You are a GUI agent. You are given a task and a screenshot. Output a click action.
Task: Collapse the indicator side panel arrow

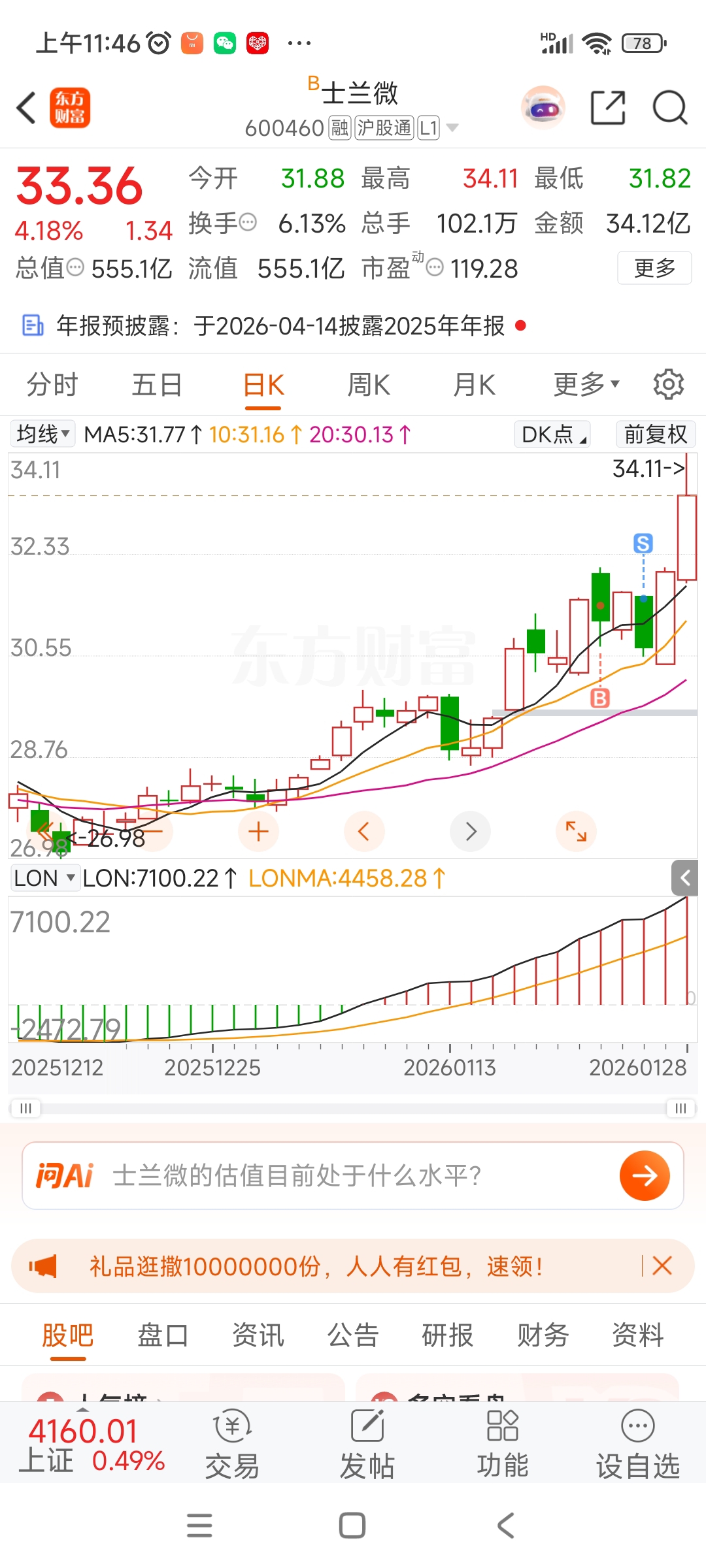pos(685,878)
